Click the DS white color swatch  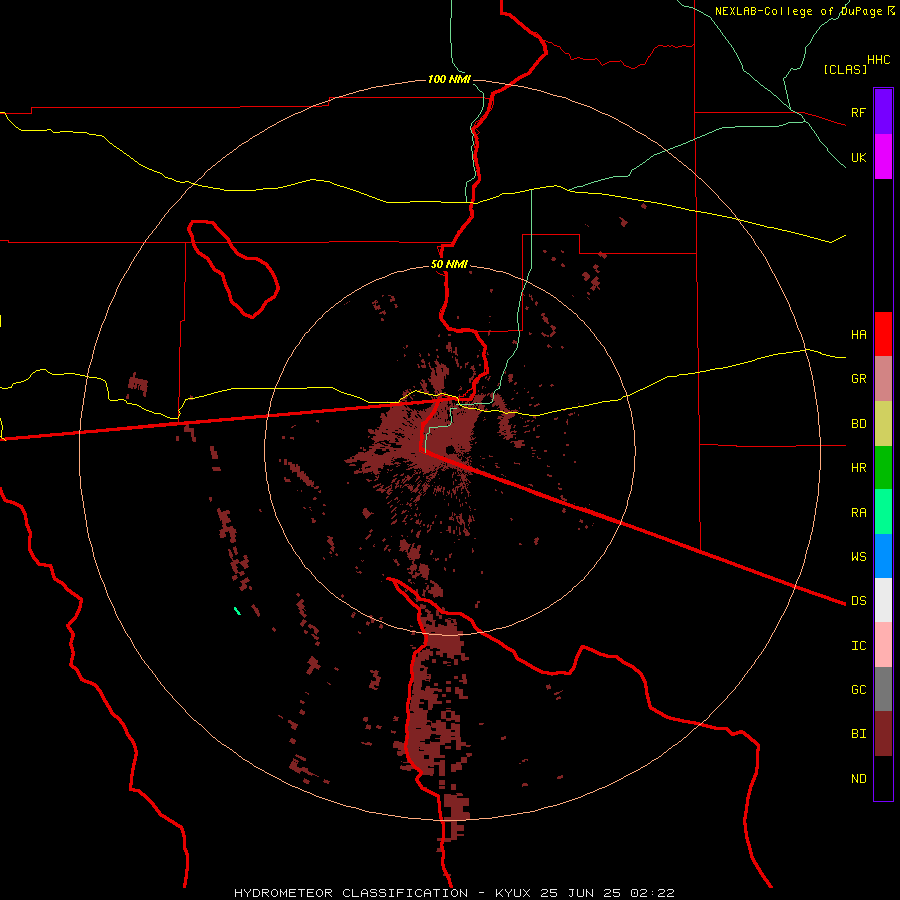(x=883, y=600)
